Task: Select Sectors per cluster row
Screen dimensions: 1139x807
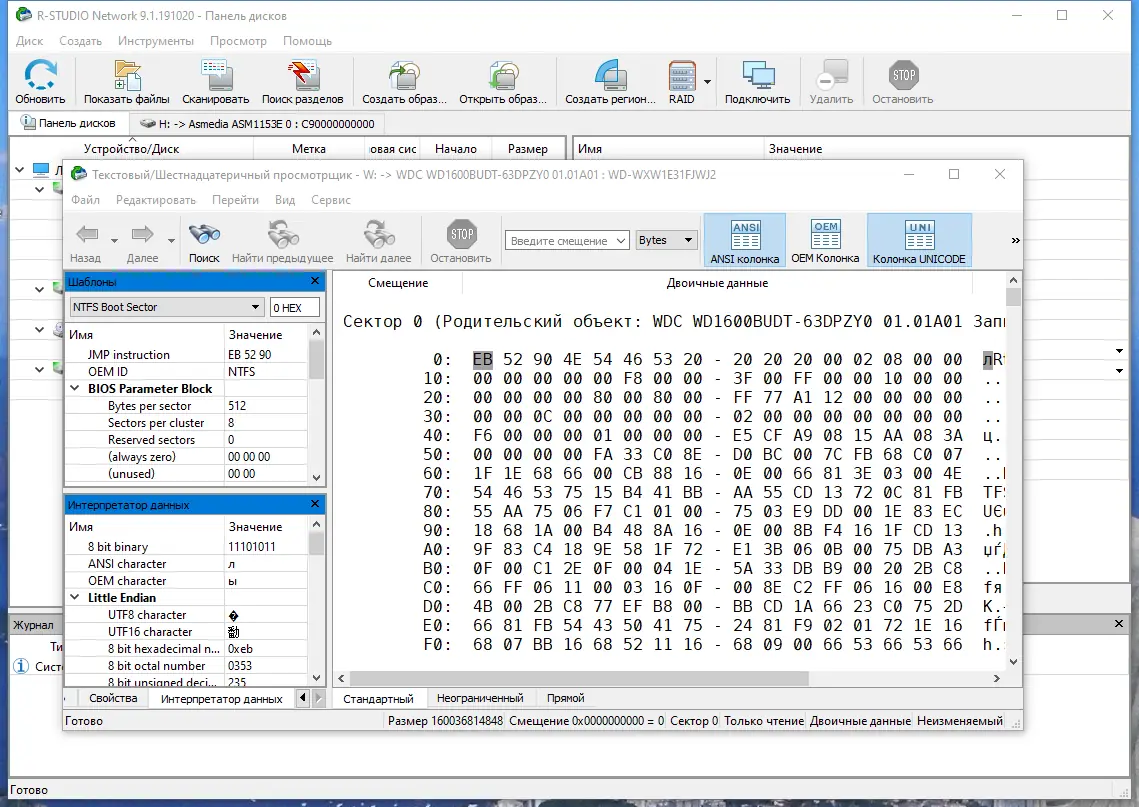Action: [187, 423]
